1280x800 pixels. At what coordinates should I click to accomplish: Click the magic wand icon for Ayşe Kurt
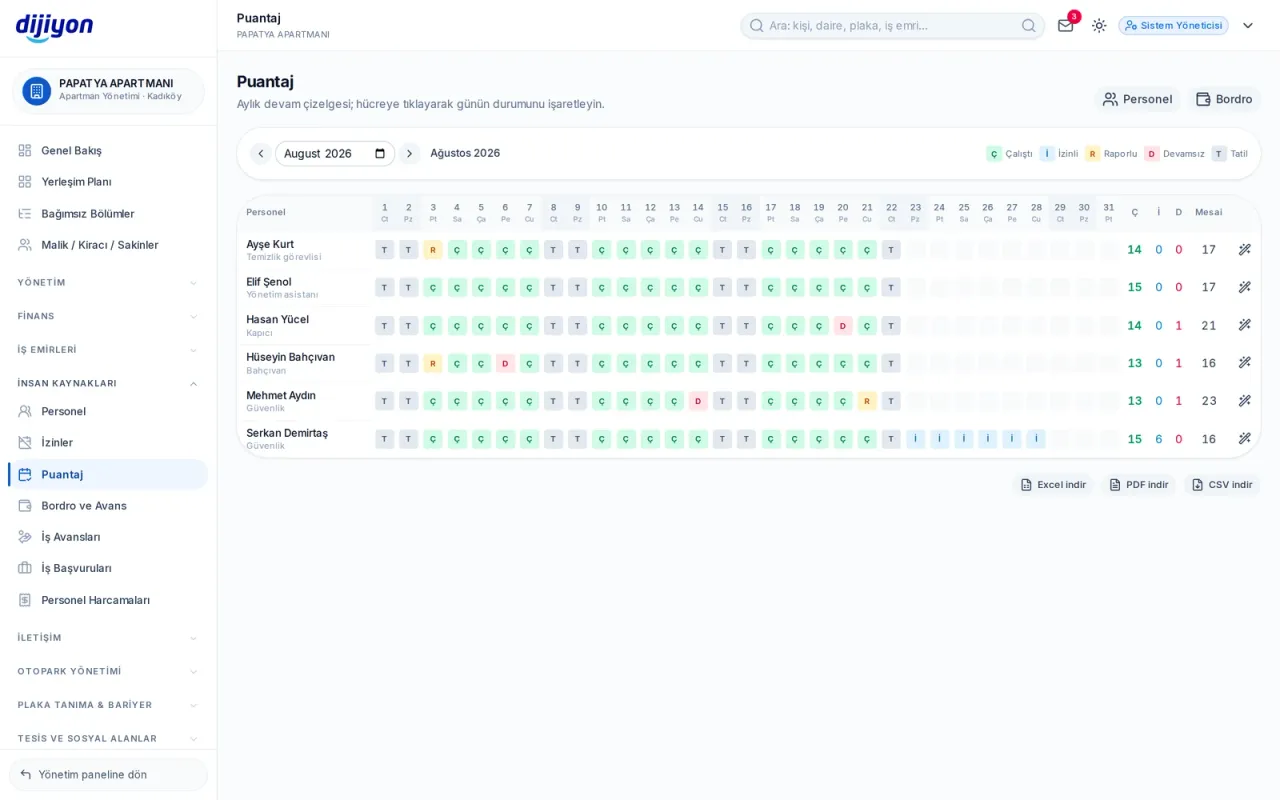click(1245, 250)
